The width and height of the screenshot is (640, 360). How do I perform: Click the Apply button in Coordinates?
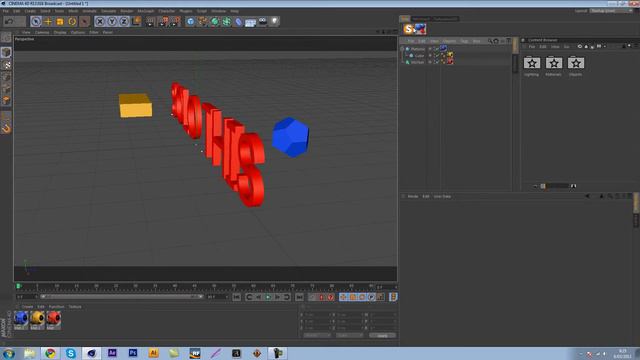point(382,336)
